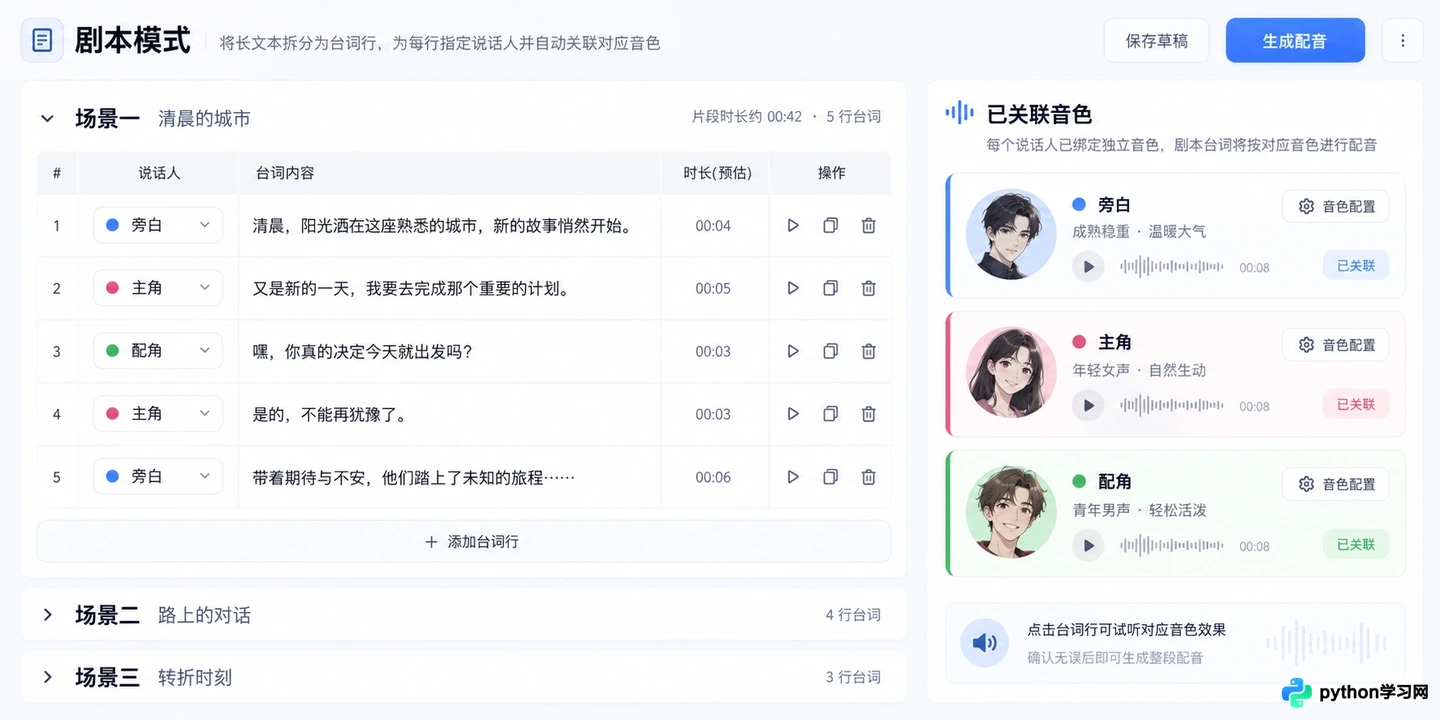Open speaker dropdown for row 5 旁白
Screen dimensions: 1440x720
(158, 477)
